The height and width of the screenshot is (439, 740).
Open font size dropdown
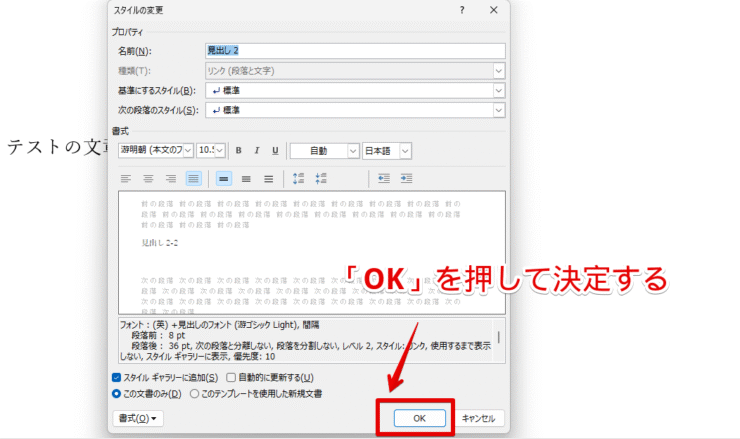[x=220, y=150]
